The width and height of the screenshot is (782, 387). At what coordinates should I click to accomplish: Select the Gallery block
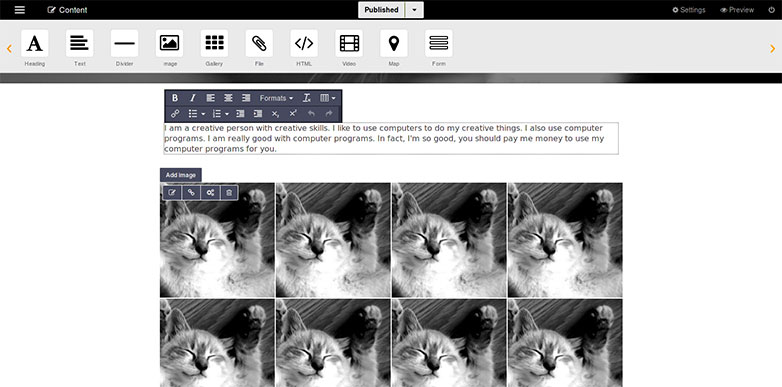(x=214, y=43)
